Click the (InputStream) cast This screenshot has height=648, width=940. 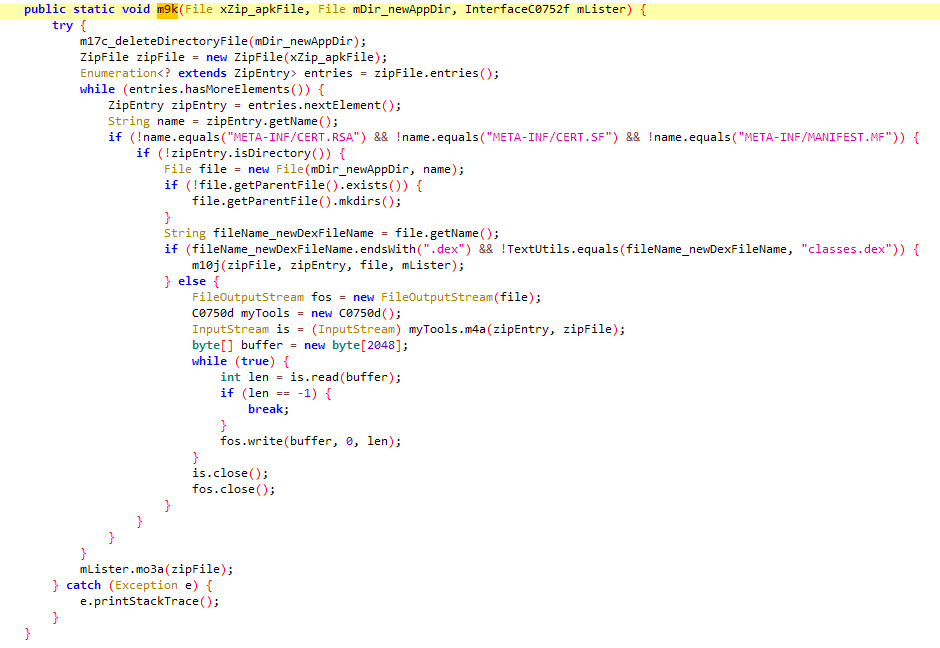pyautogui.click(x=355, y=329)
